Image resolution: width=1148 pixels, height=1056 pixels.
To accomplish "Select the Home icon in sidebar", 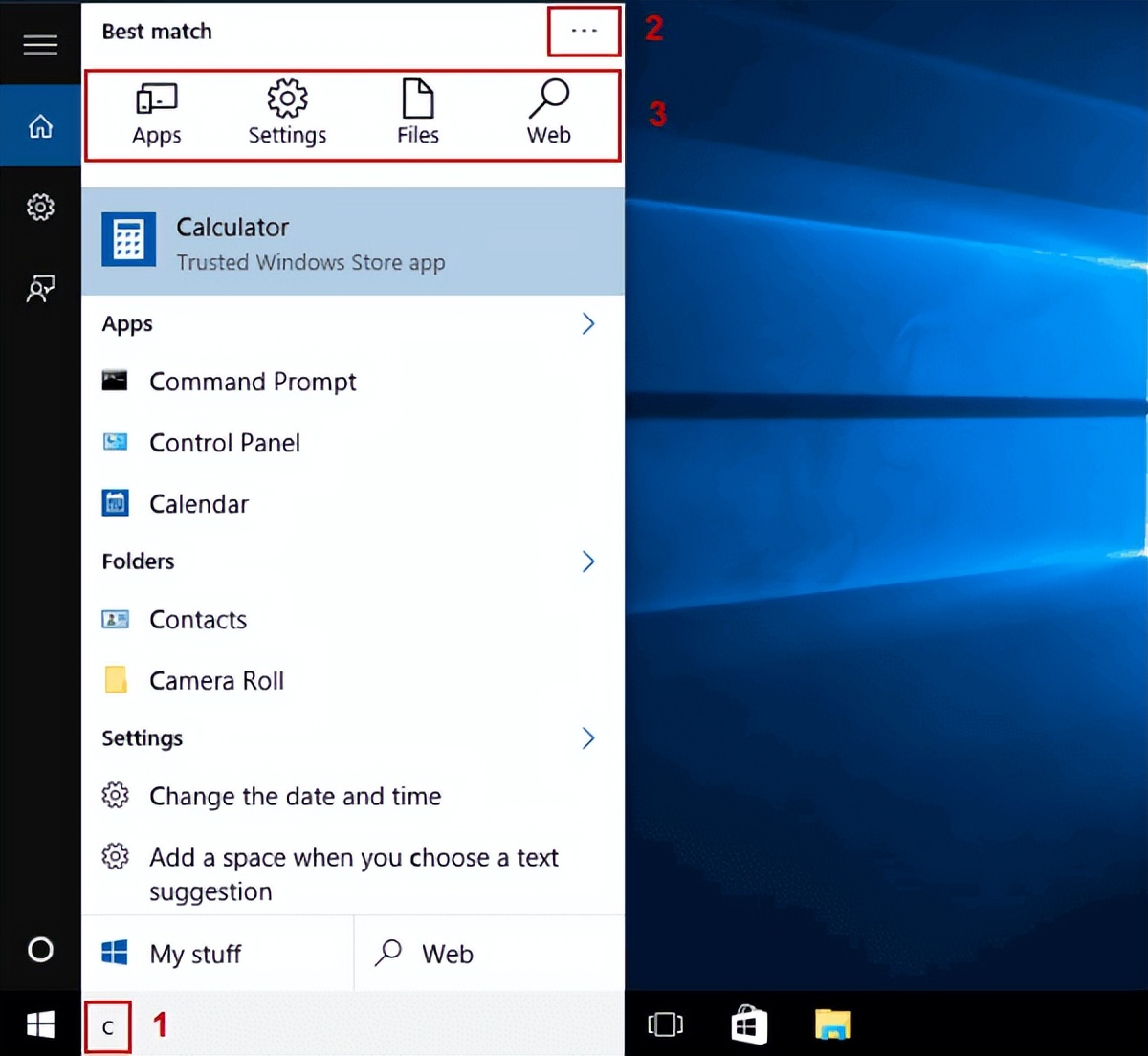I will pyautogui.click(x=40, y=126).
